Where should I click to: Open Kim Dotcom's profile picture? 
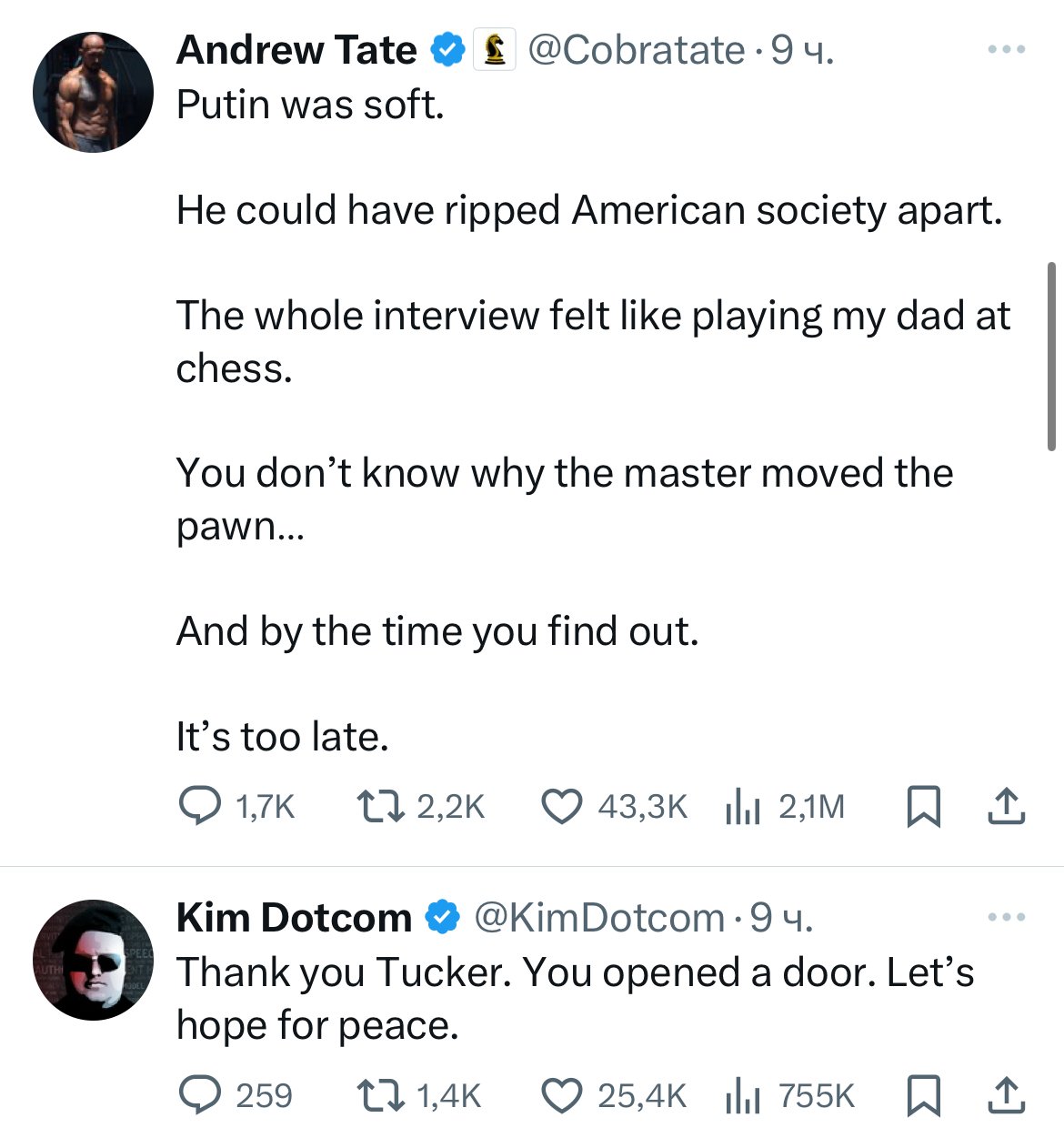pyautogui.click(x=93, y=960)
